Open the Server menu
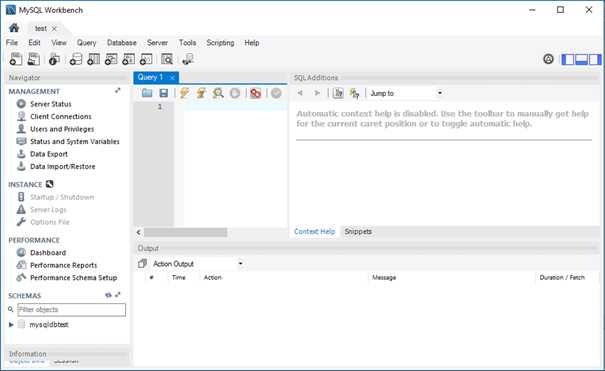This screenshot has height=371, width=605. coord(157,43)
